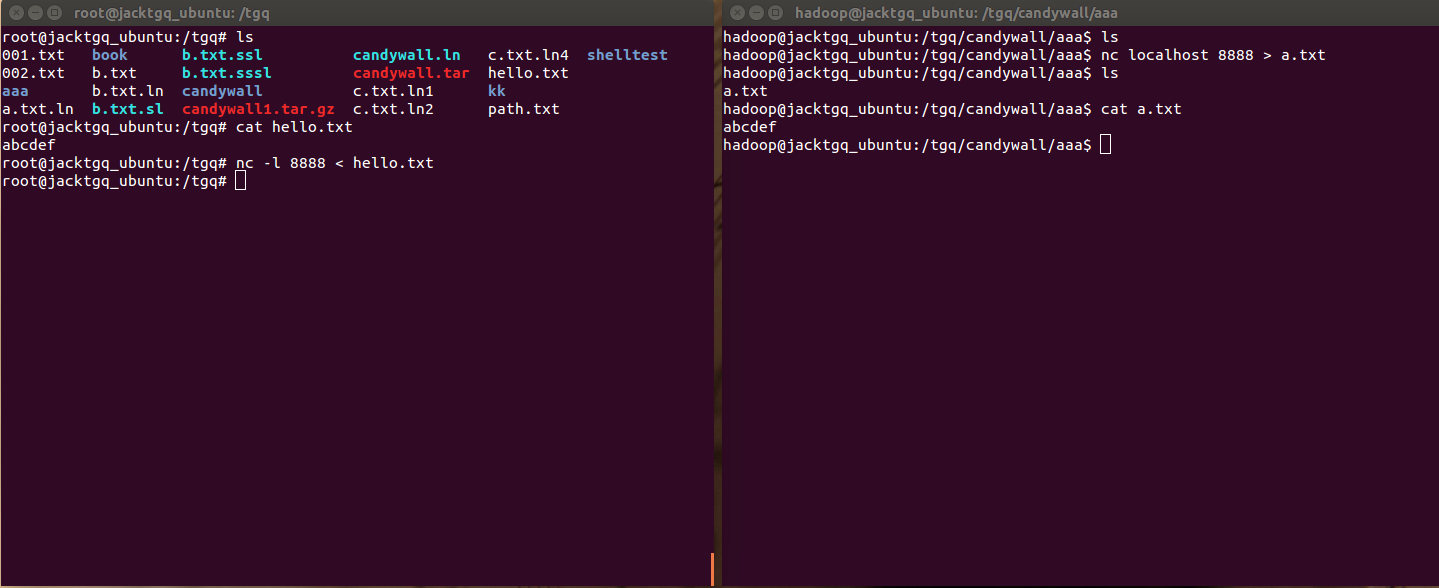The width and height of the screenshot is (1439, 588).
Task: Click the a.txt output line in hadoop terminal
Action: point(745,91)
